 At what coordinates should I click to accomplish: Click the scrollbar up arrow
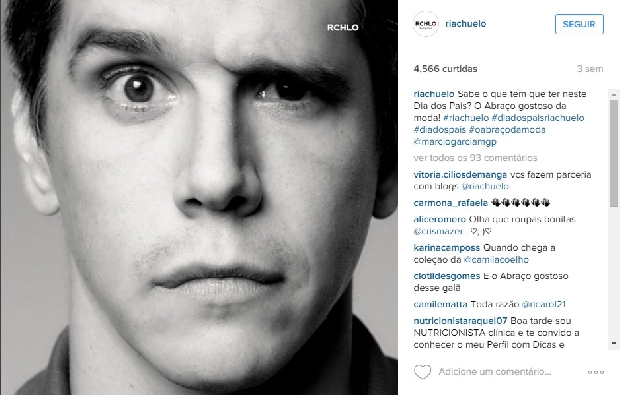coord(614,94)
